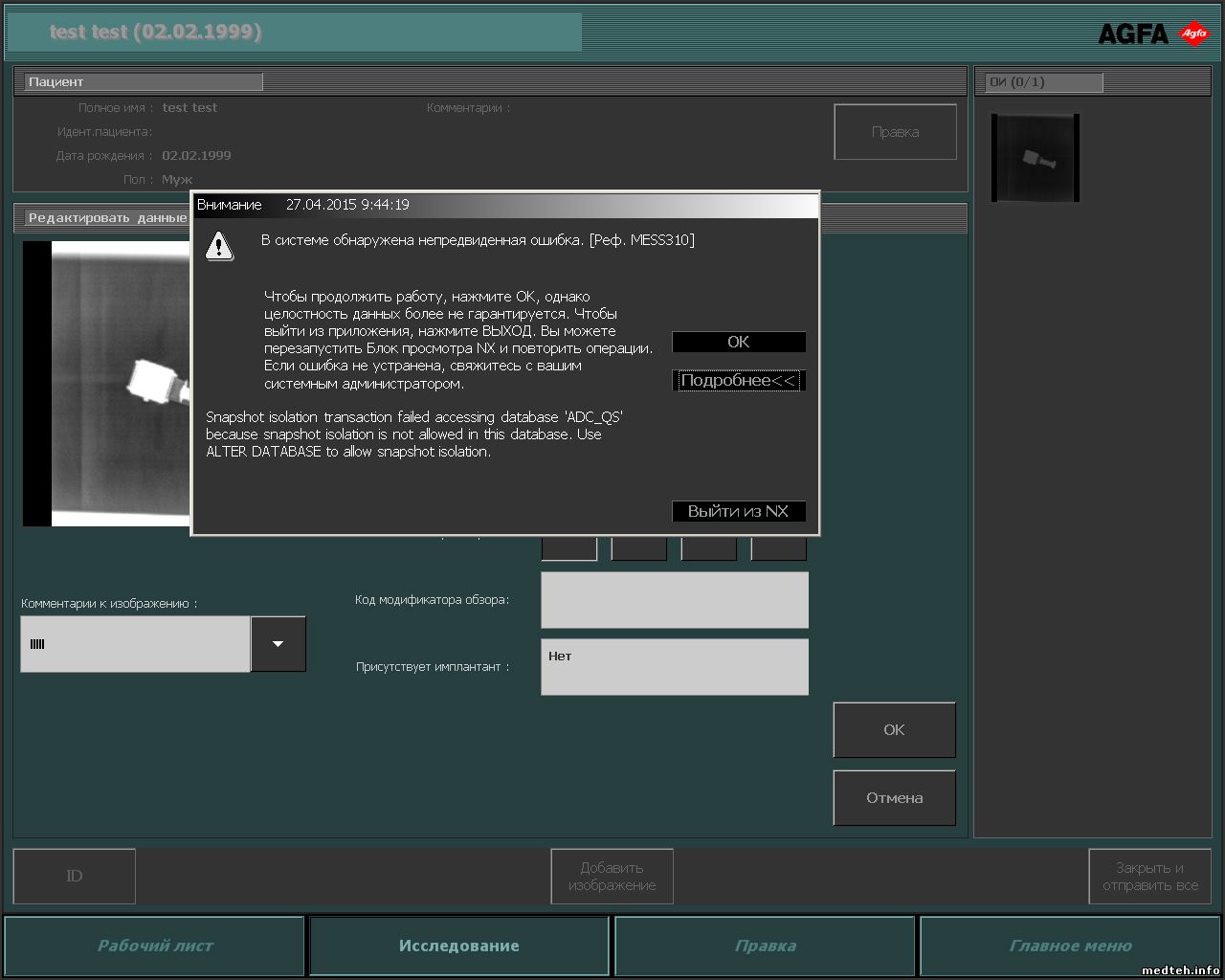Switch to the Рабочий лист tab
Image resolution: width=1225 pixels, height=980 pixels.
155,946
